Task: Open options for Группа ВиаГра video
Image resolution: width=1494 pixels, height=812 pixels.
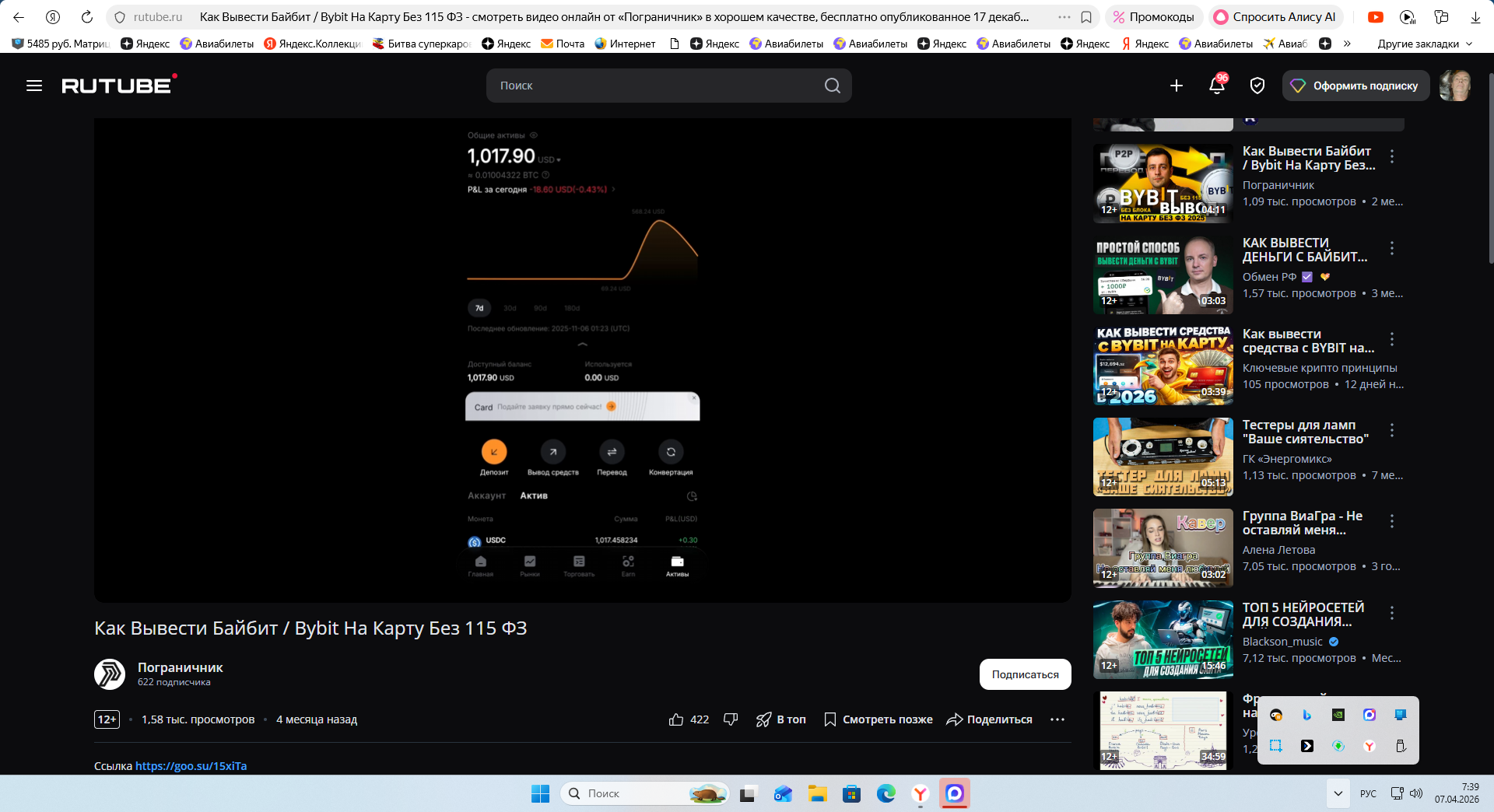Action: tap(1392, 521)
